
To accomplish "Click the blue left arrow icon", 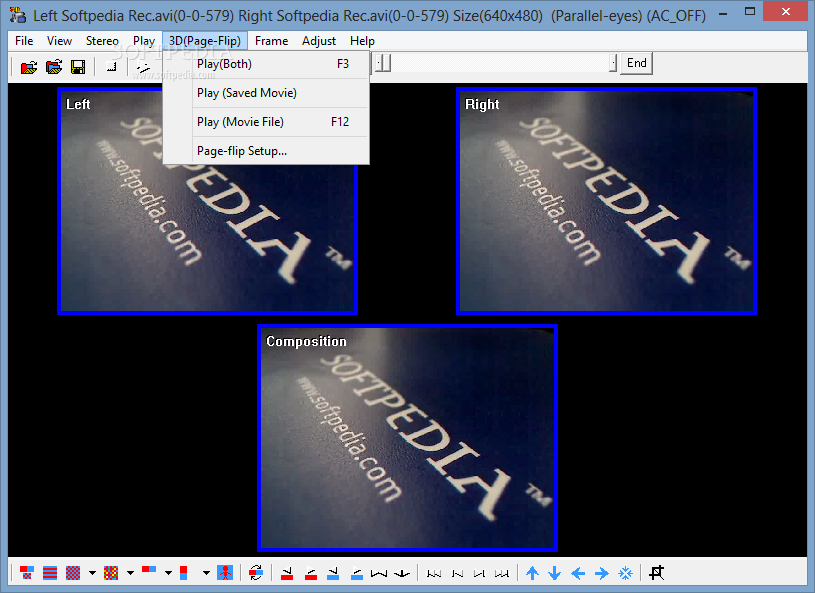I will click(x=578, y=573).
